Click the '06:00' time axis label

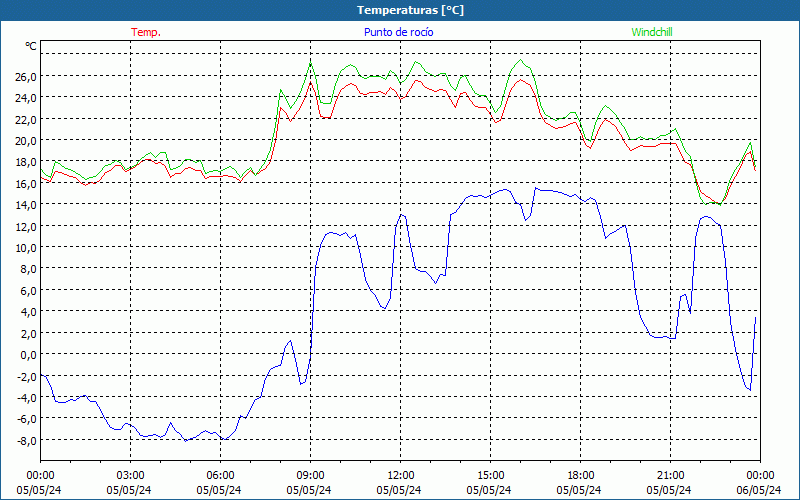click(220, 475)
